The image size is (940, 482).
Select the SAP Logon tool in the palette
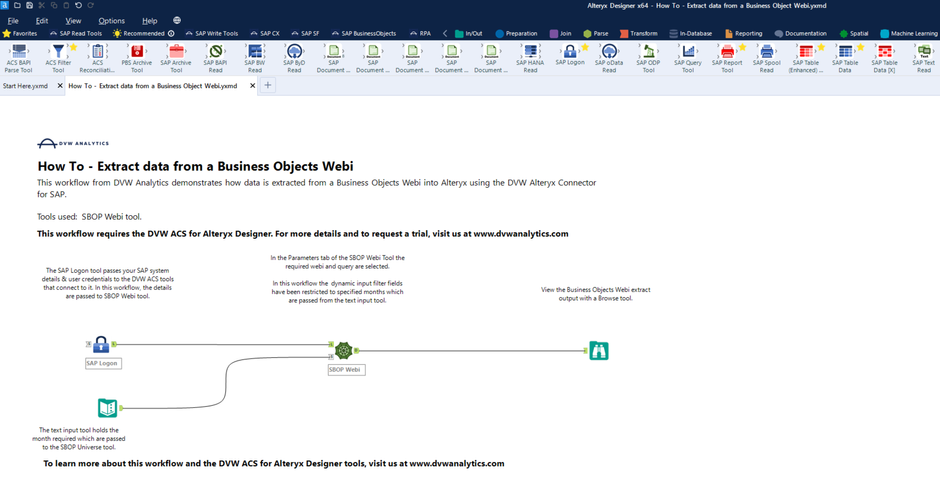(x=570, y=55)
